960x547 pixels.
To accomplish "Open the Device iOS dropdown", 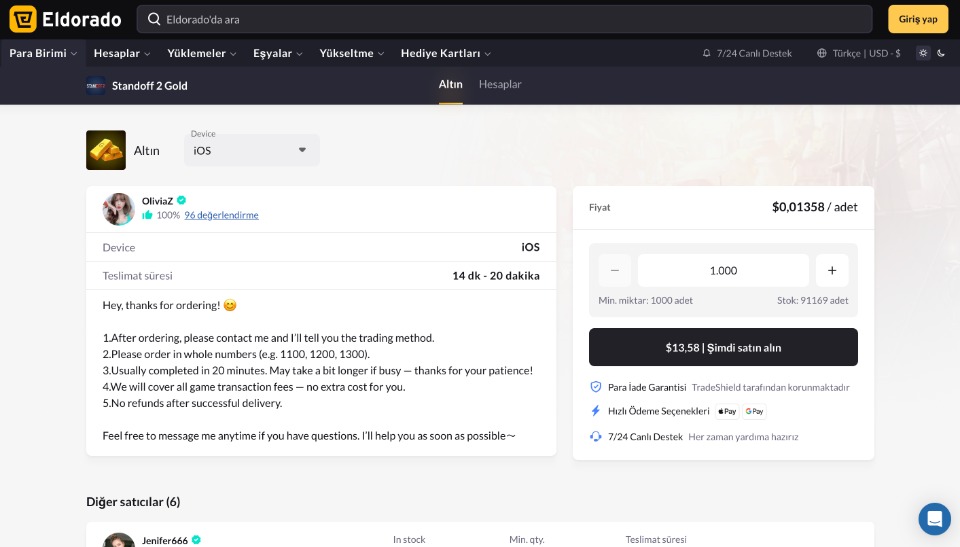I will pyautogui.click(x=251, y=150).
